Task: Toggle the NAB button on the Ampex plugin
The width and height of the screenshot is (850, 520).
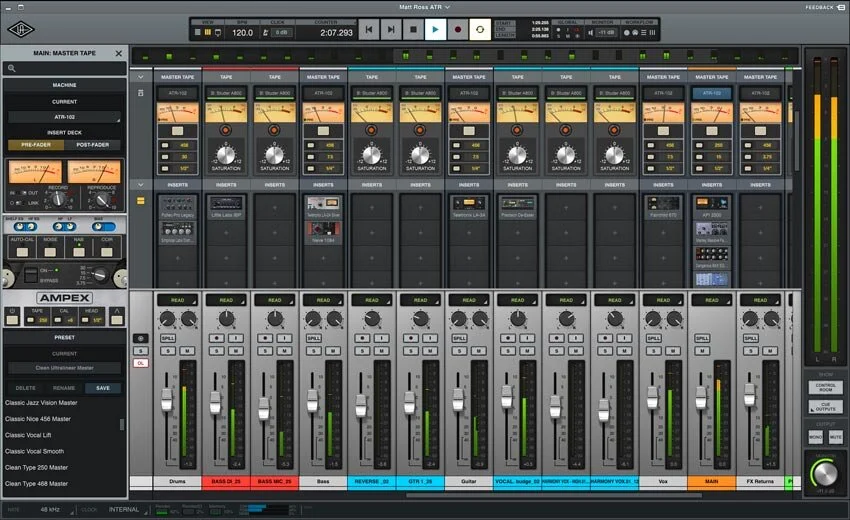Action: (79, 252)
